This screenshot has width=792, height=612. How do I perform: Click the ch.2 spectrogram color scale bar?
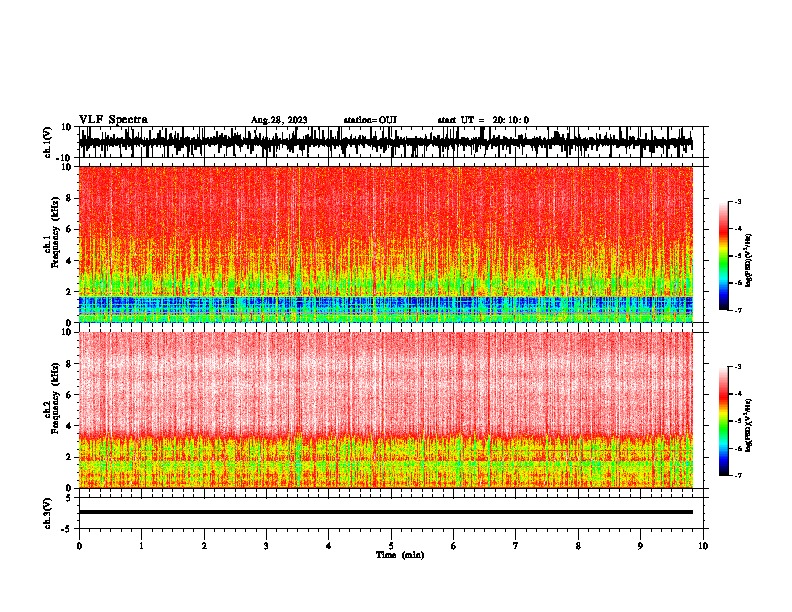click(724, 421)
